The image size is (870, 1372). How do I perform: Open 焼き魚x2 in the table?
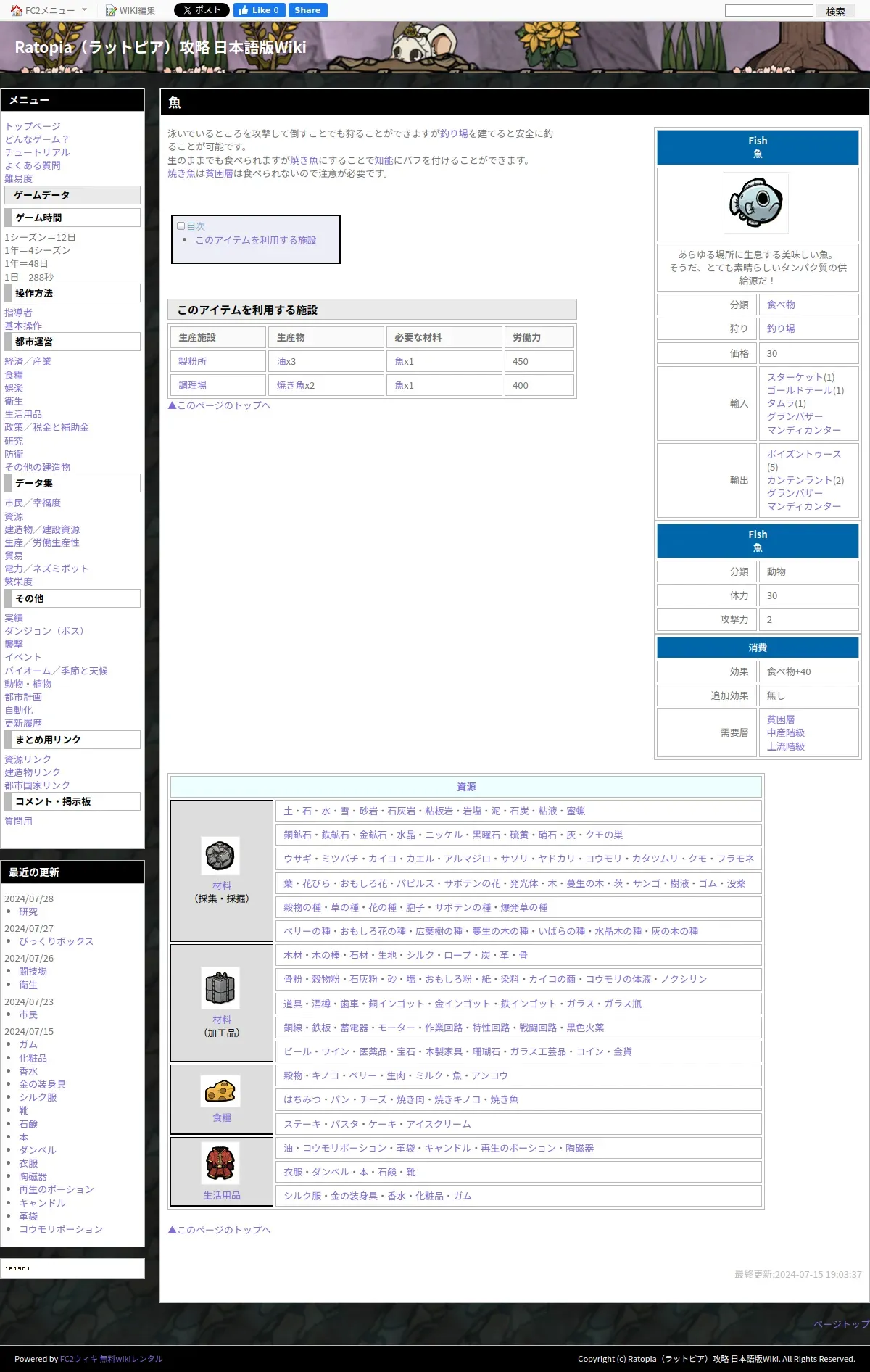pyautogui.click(x=296, y=385)
